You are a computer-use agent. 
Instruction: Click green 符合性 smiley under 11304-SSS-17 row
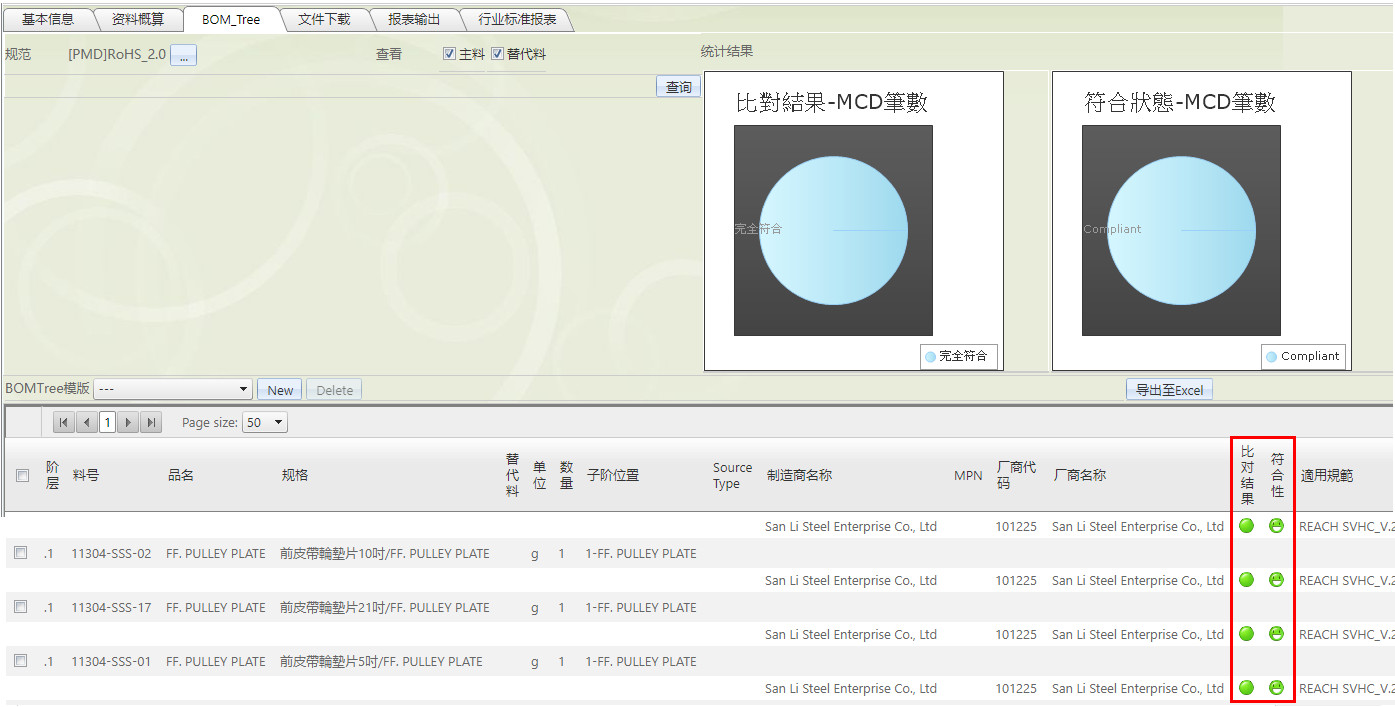[1276, 634]
